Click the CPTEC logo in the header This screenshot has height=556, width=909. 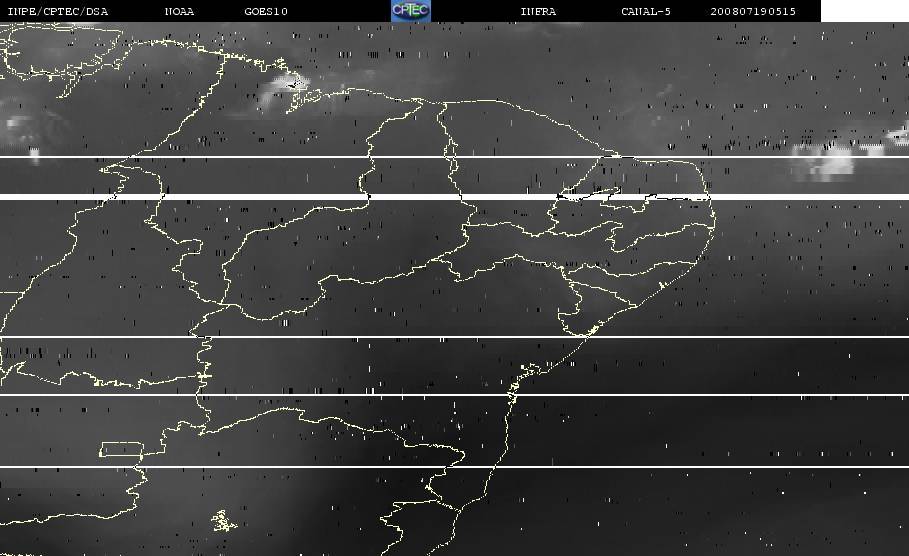tap(410, 11)
